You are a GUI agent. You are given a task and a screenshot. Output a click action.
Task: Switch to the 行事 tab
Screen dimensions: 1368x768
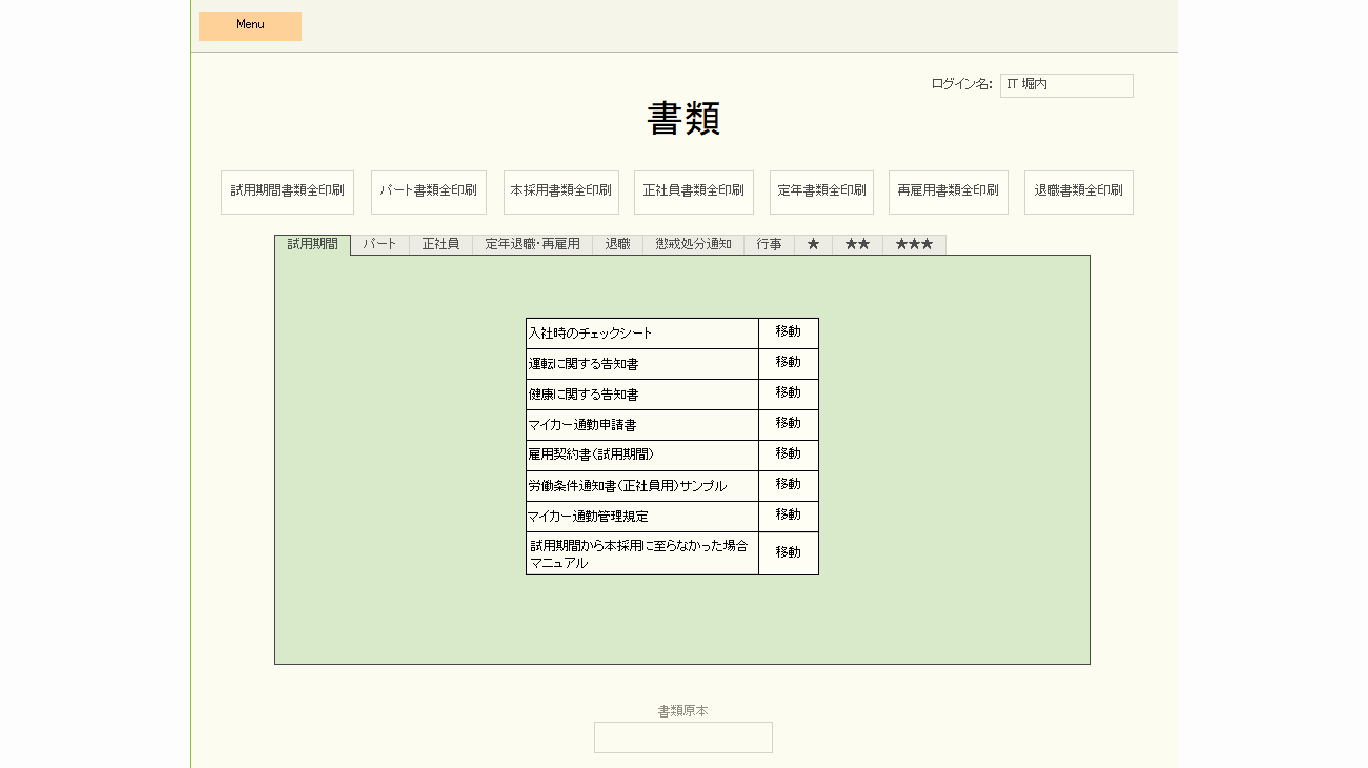click(x=770, y=245)
